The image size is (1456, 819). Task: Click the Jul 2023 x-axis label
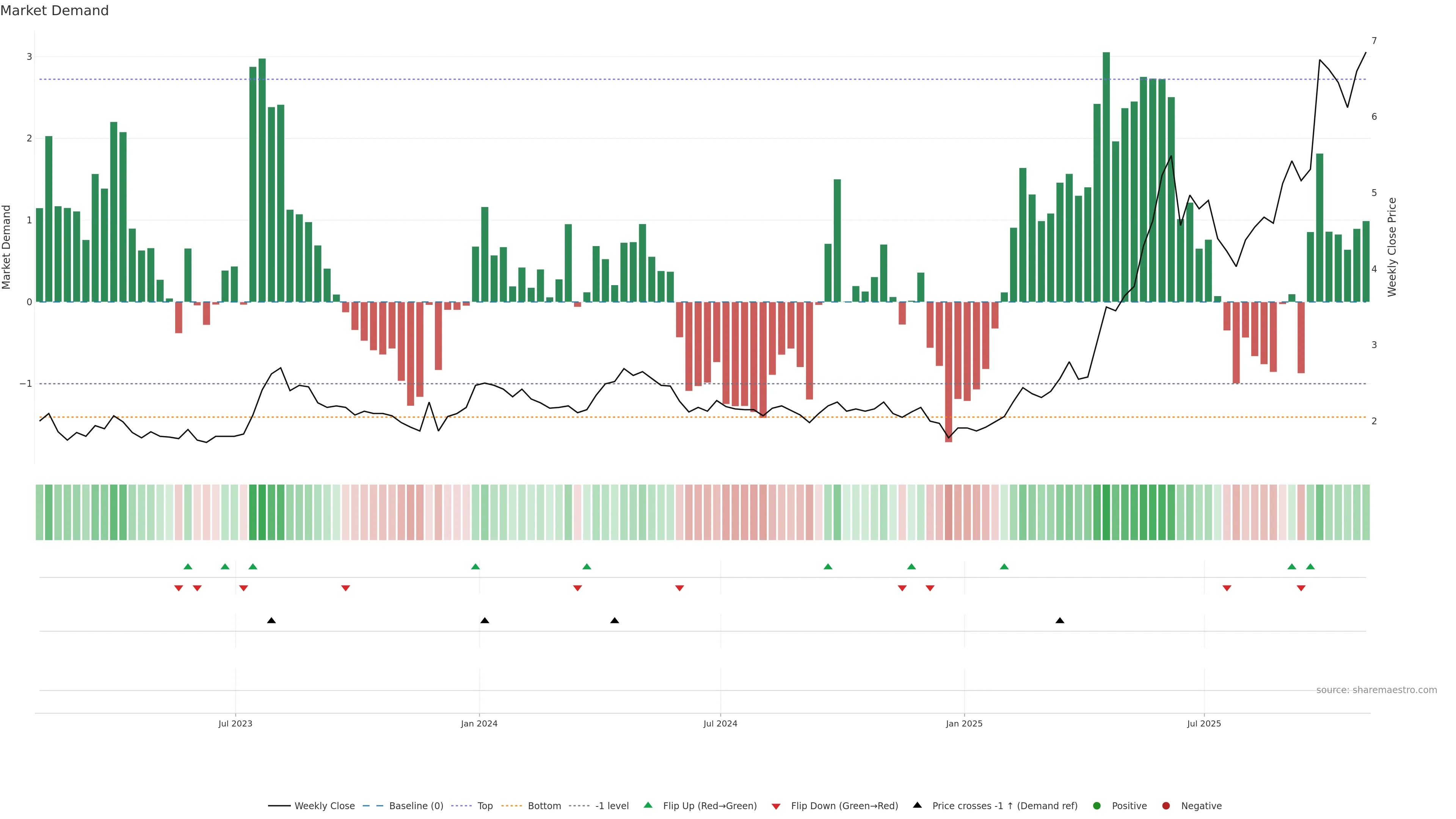coord(235,724)
